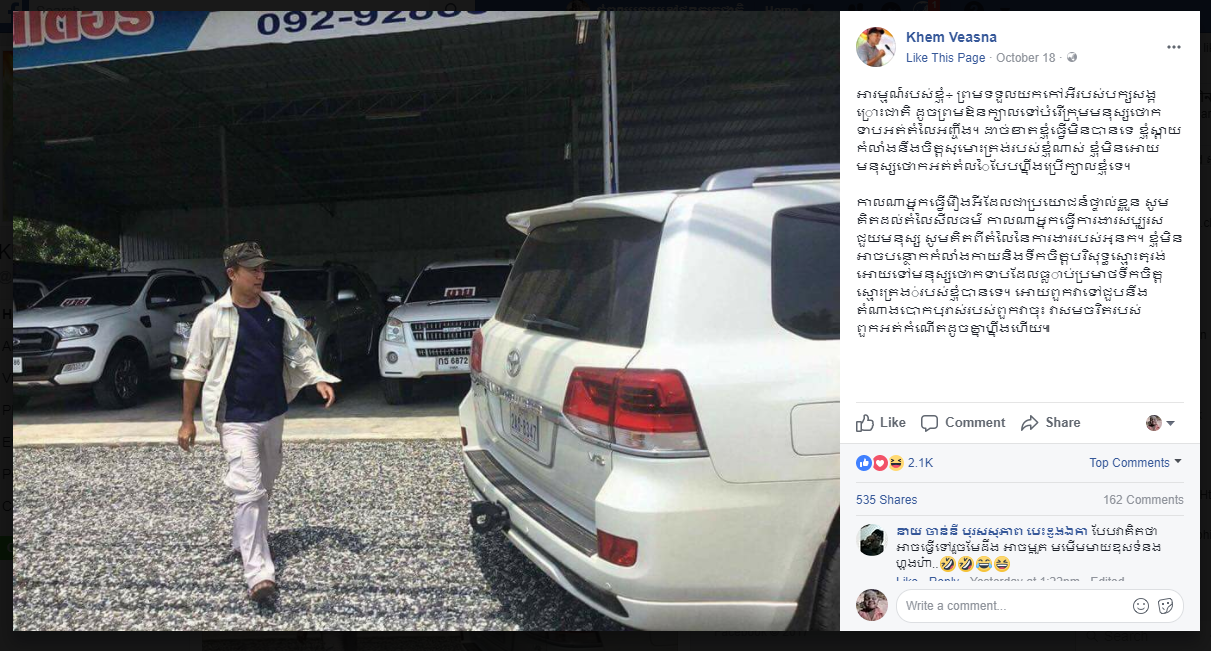Open the post options ellipsis menu
The width and height of the screenshot is (1211, 651).
click(1173, 47)
